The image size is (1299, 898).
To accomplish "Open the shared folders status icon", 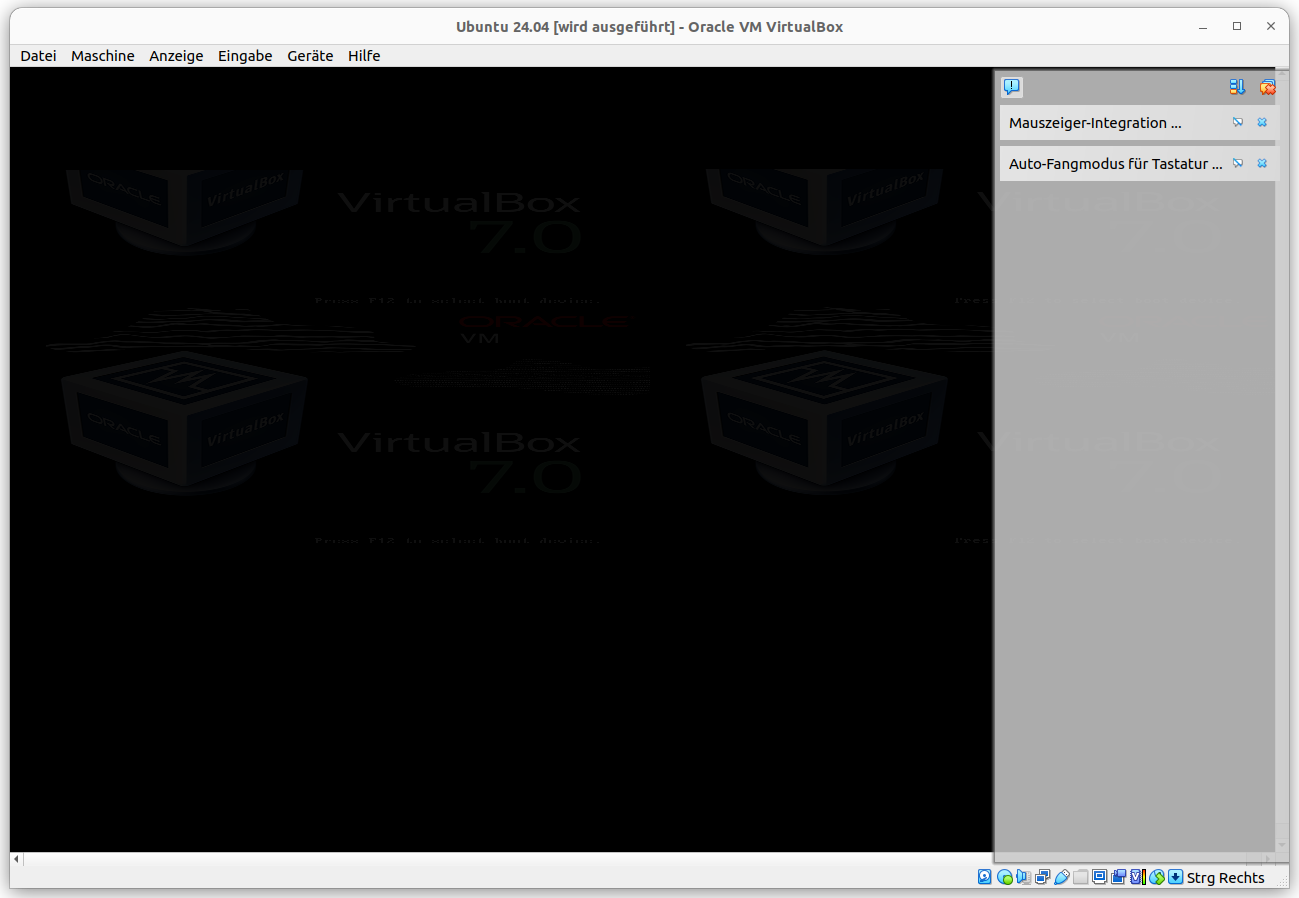I will [1081, 877].
